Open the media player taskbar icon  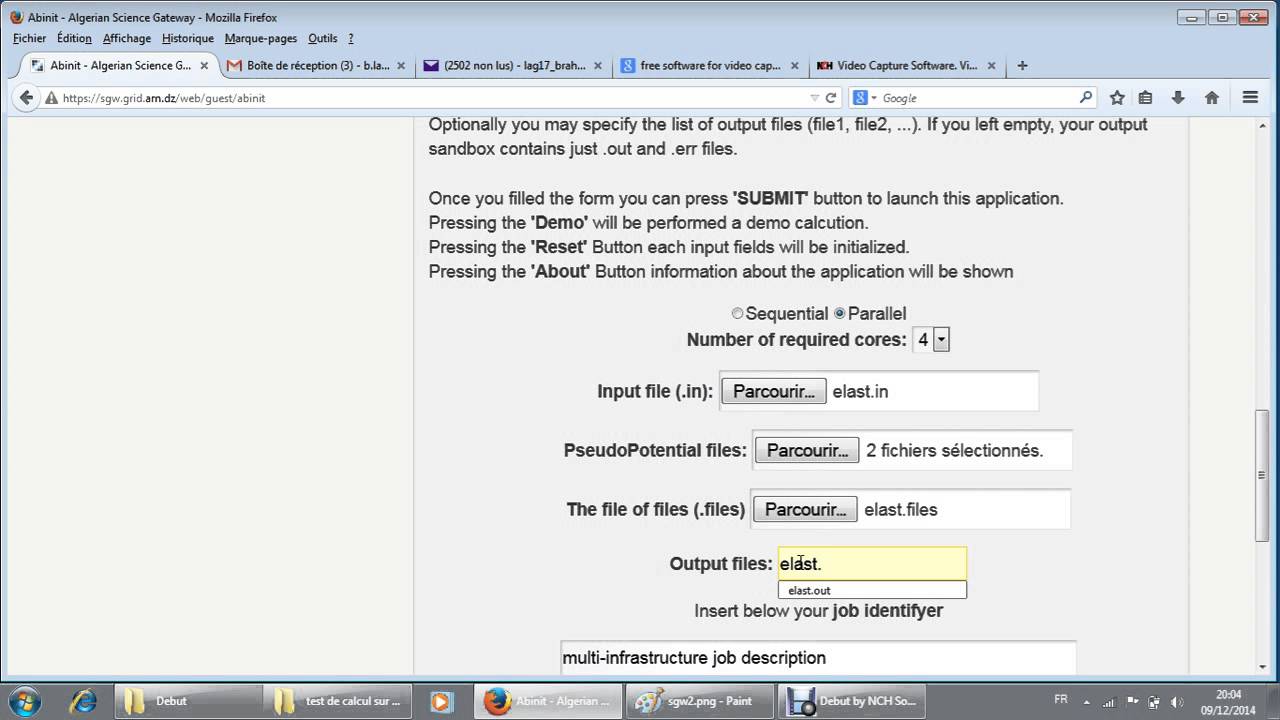click(x=440, y=701)
